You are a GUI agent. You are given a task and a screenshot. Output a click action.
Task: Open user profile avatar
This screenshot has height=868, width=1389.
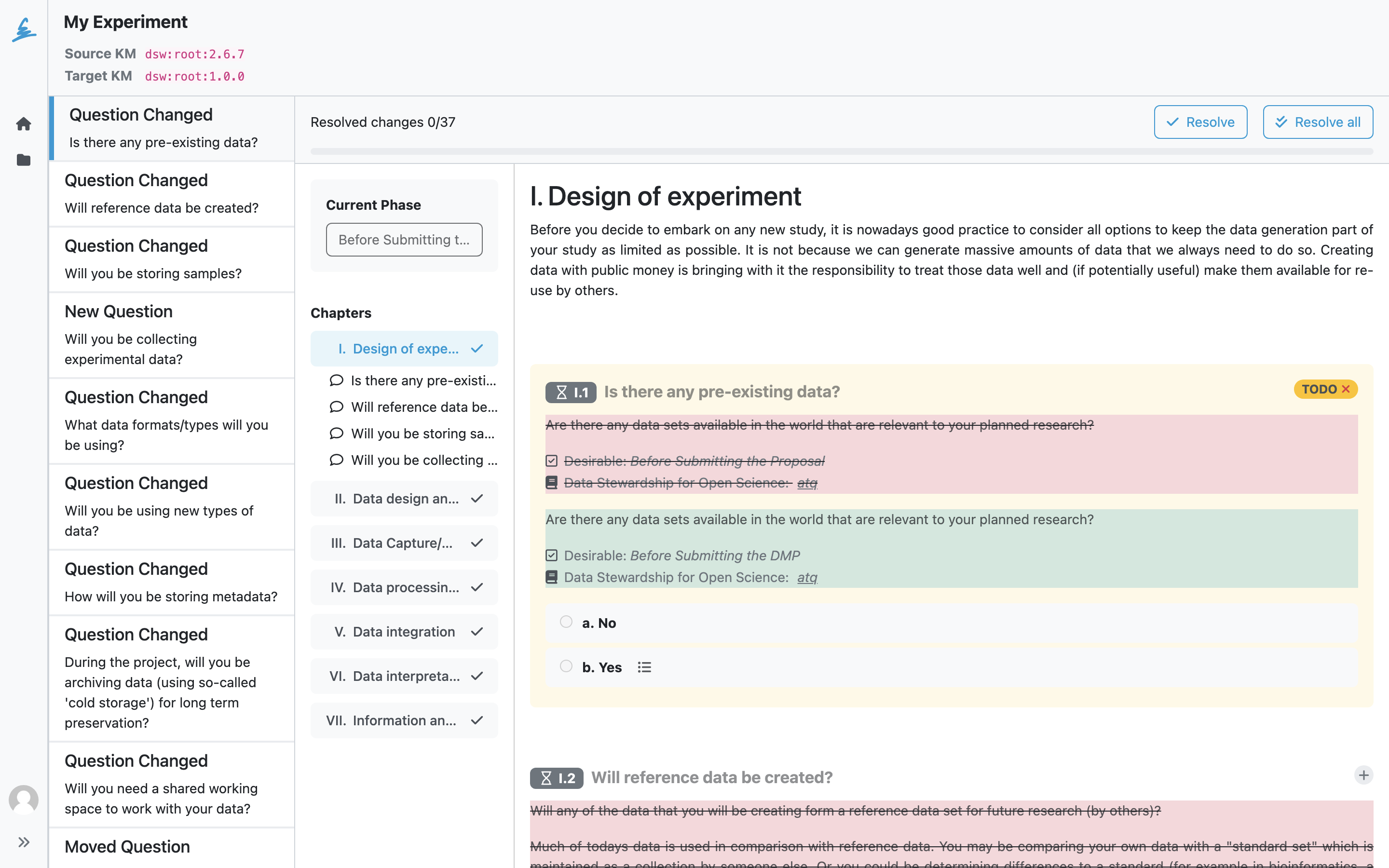[24, 799]
